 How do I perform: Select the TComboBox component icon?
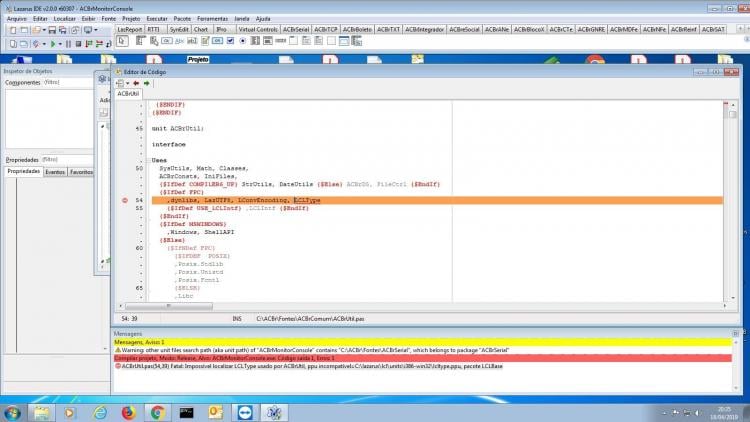[x=268, y=41]
